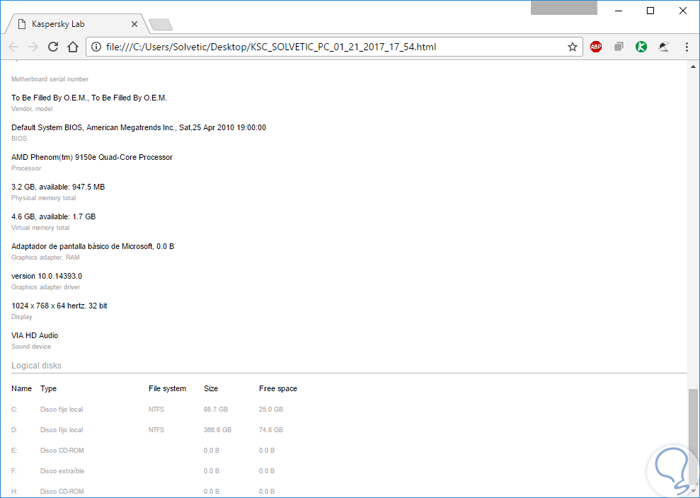
Task: Click the 'Motherboard serial number' label
Action: [50, 79]
